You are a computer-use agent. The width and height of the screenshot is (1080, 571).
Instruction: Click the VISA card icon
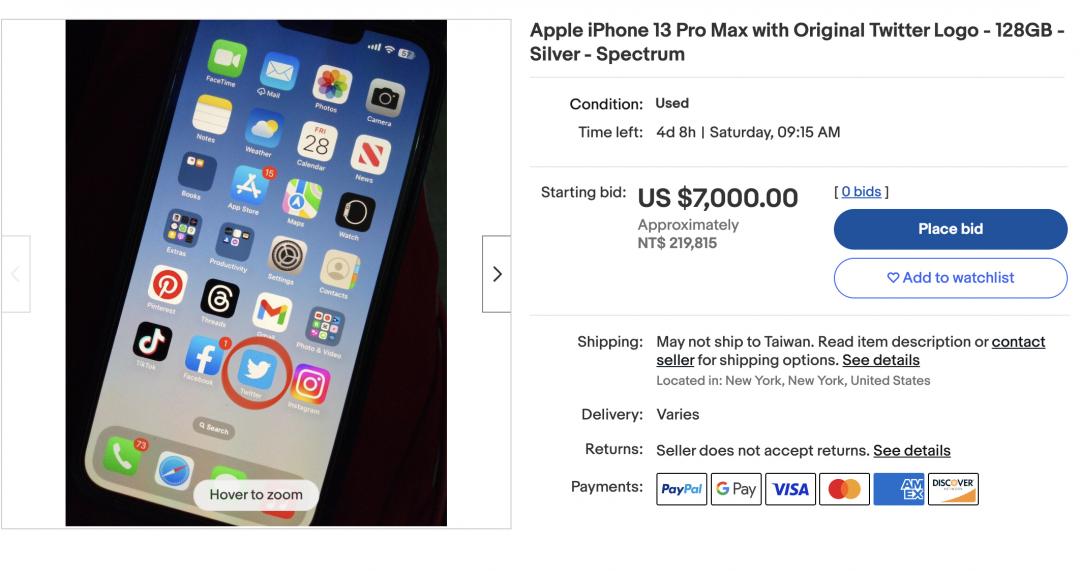(790, 489)
